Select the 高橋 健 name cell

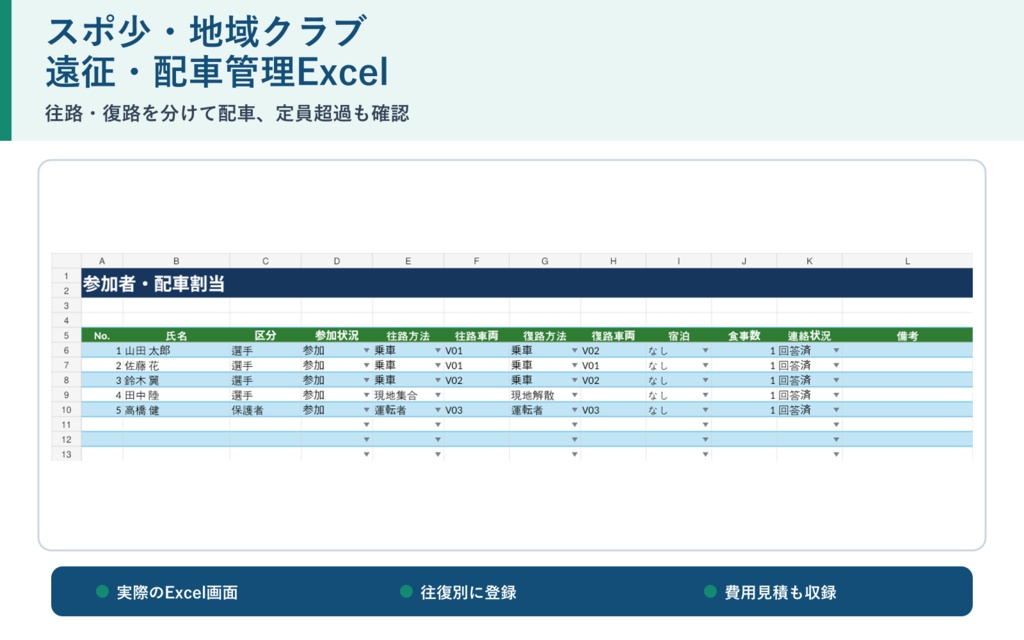point(176,410)
